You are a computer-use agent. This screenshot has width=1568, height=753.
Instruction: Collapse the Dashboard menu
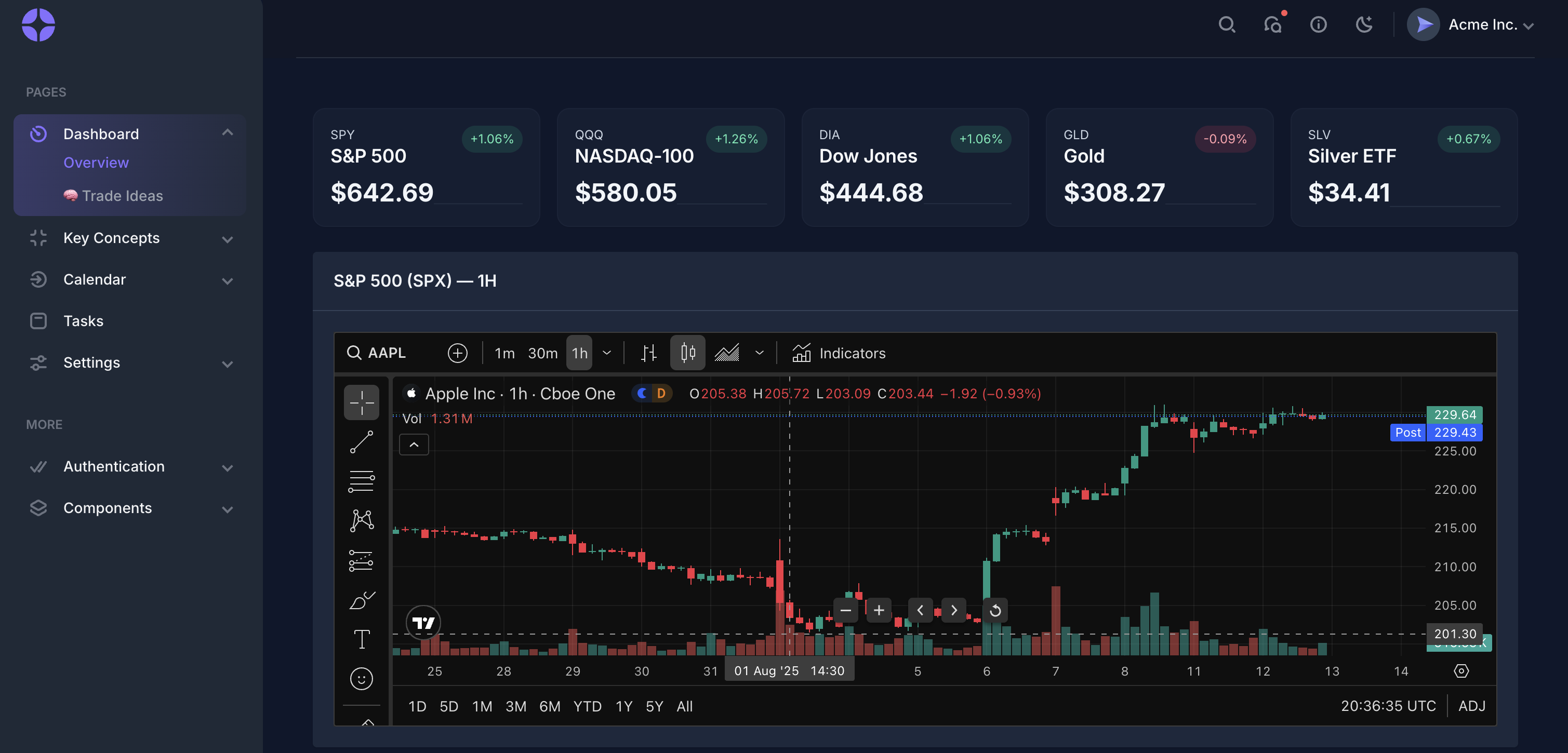click(x=228, y=132)
